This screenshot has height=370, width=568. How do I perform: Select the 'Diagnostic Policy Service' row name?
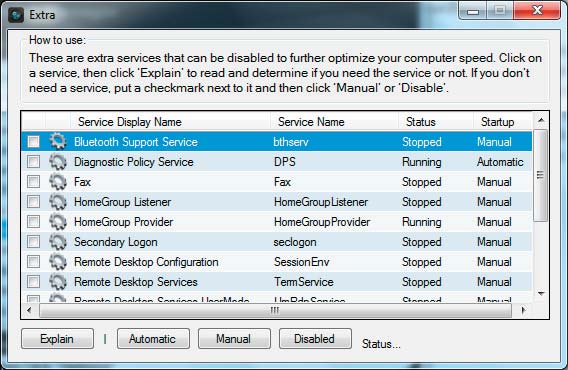click(x=134, y=162)
